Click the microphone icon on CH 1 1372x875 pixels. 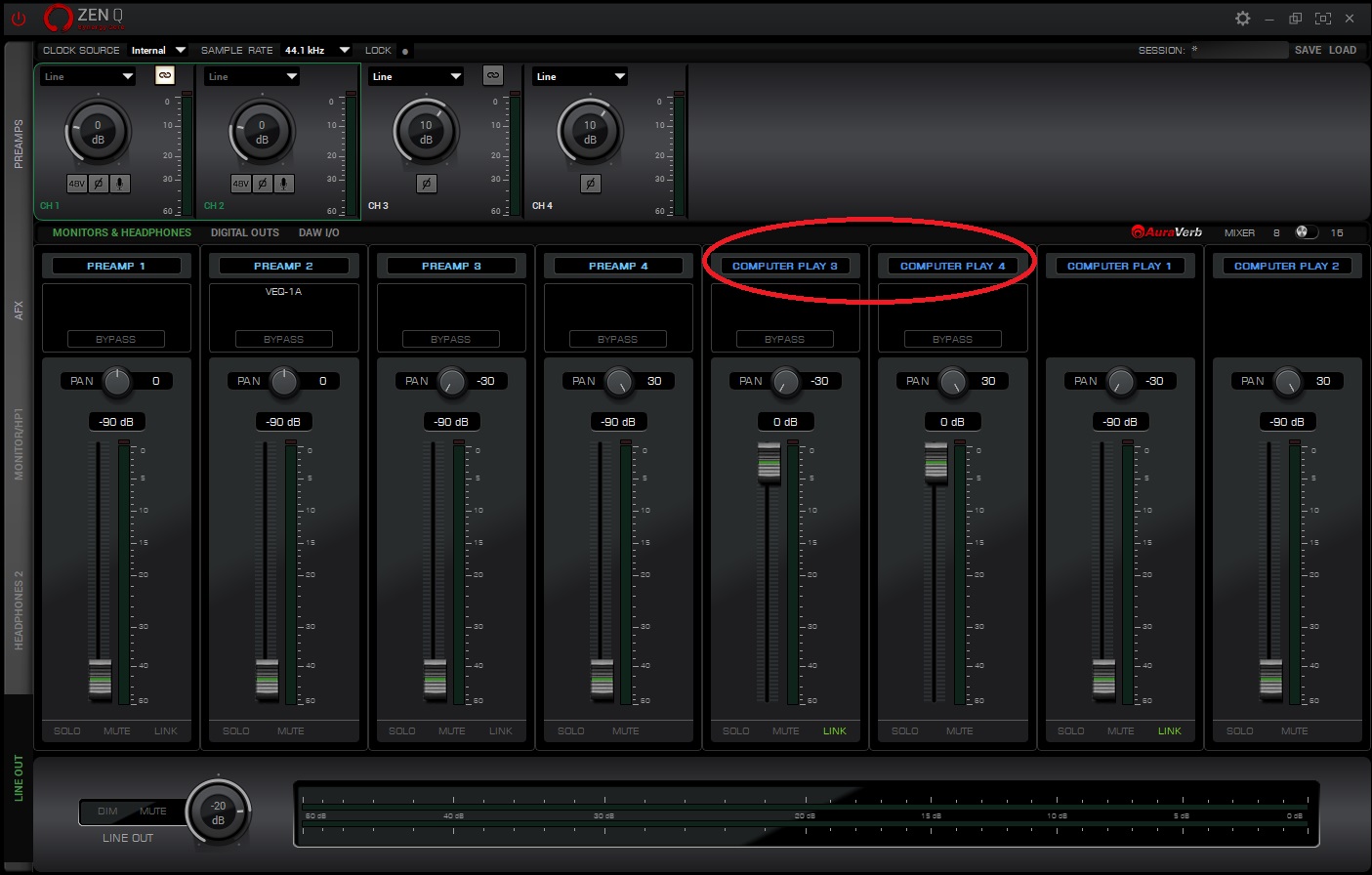(x=120, y=184)
